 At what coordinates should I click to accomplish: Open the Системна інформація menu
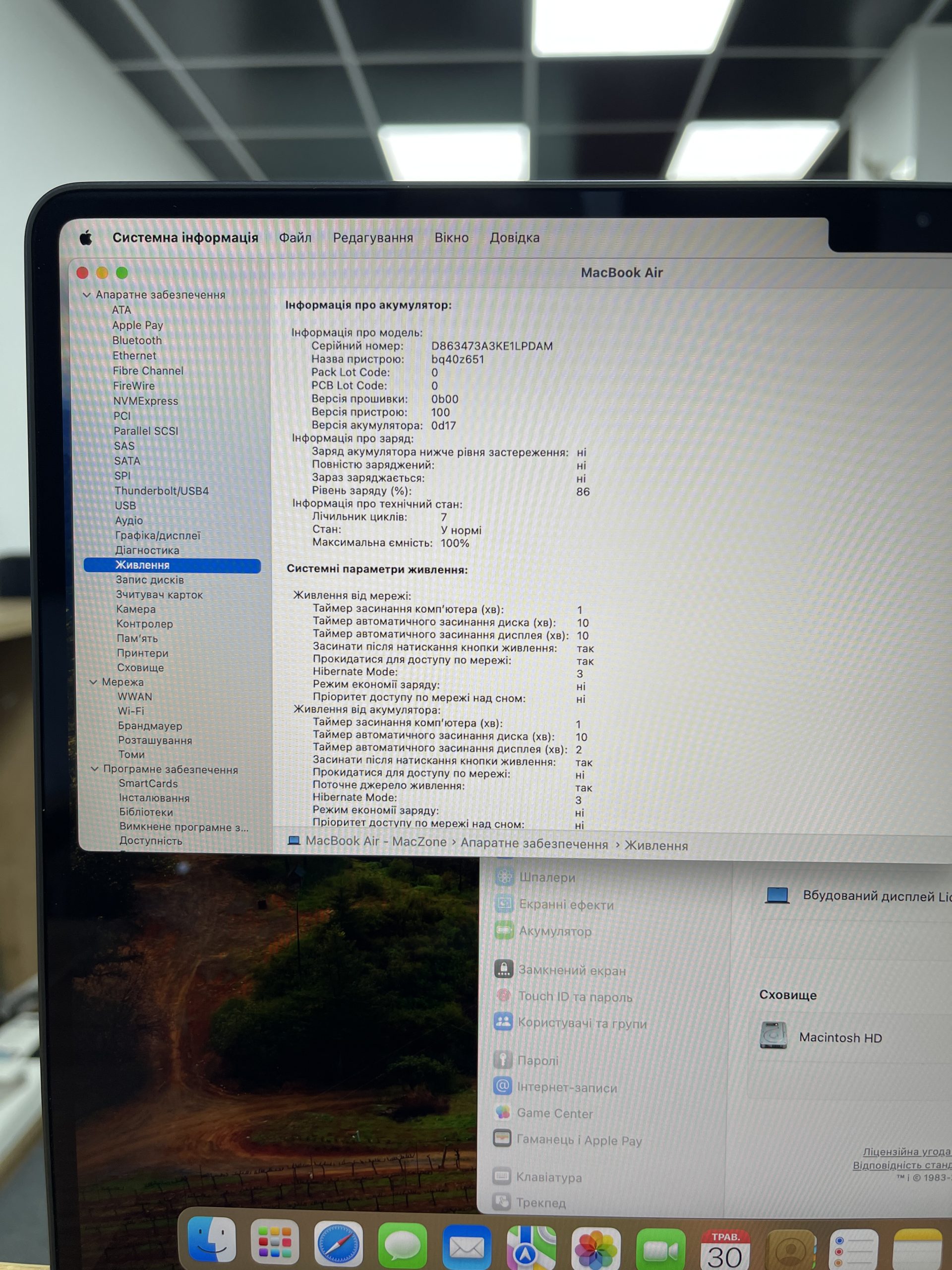click(x=185, y=237)
